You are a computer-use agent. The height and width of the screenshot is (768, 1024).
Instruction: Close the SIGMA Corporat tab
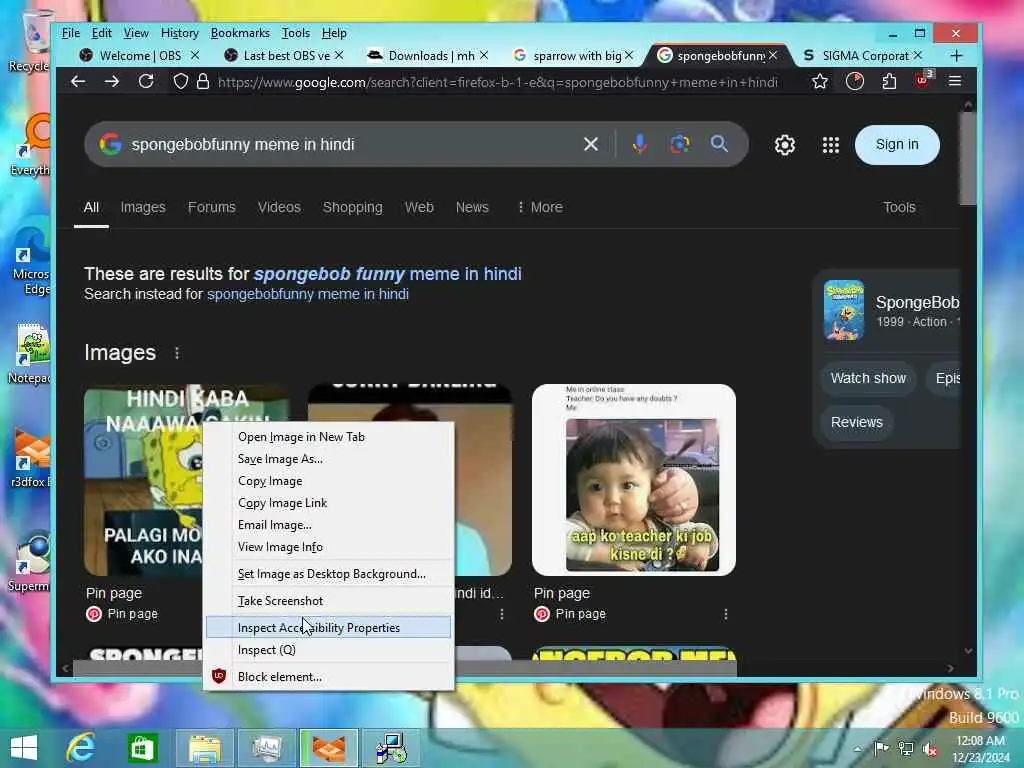click(918, 56)
